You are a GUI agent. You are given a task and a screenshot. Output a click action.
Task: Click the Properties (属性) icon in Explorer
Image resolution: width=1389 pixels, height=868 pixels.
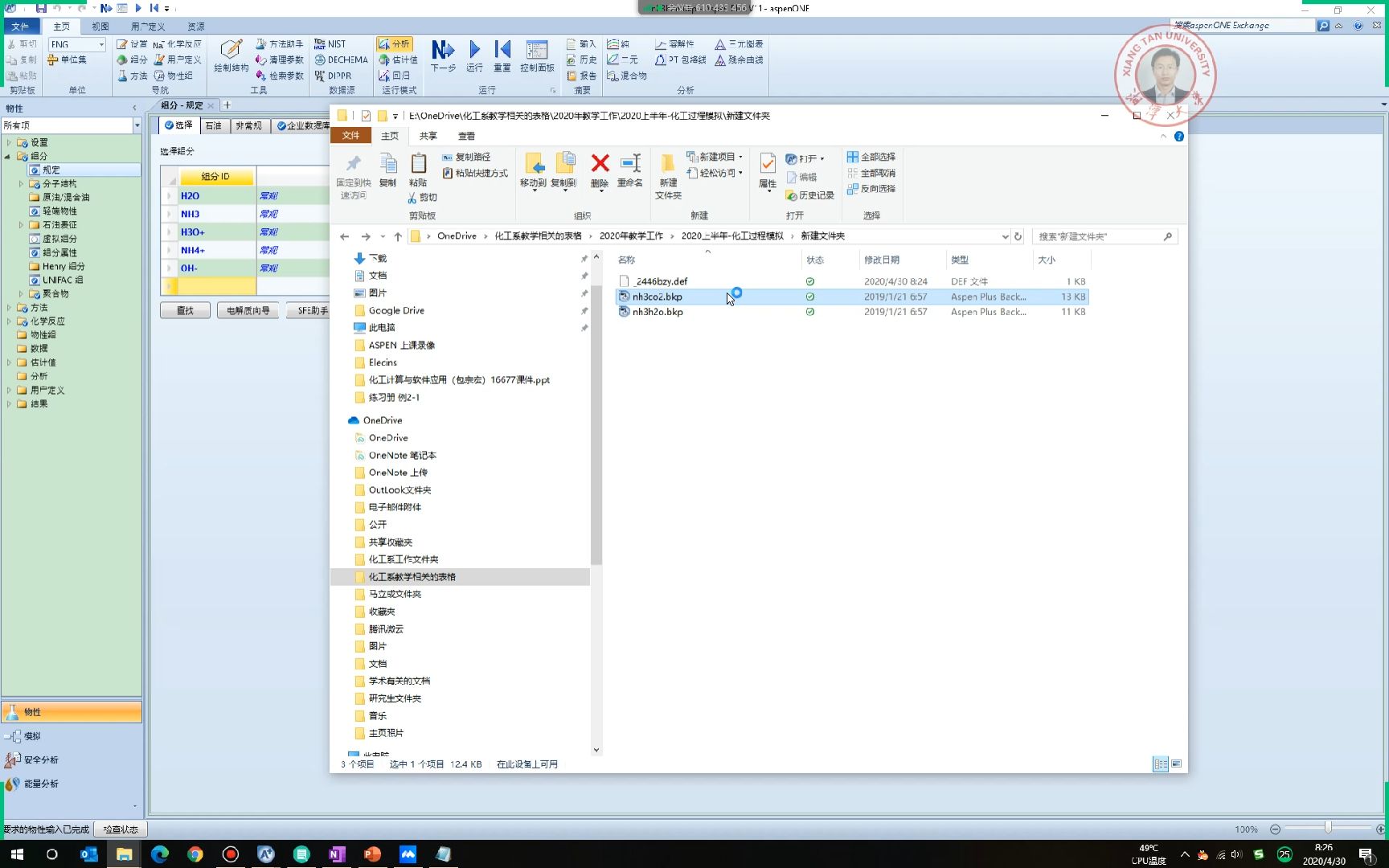point(768,170)
